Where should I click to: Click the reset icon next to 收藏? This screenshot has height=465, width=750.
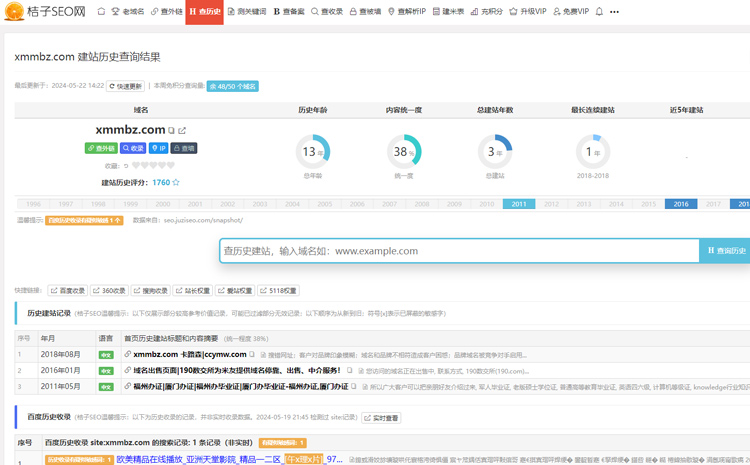pos(126,166)
